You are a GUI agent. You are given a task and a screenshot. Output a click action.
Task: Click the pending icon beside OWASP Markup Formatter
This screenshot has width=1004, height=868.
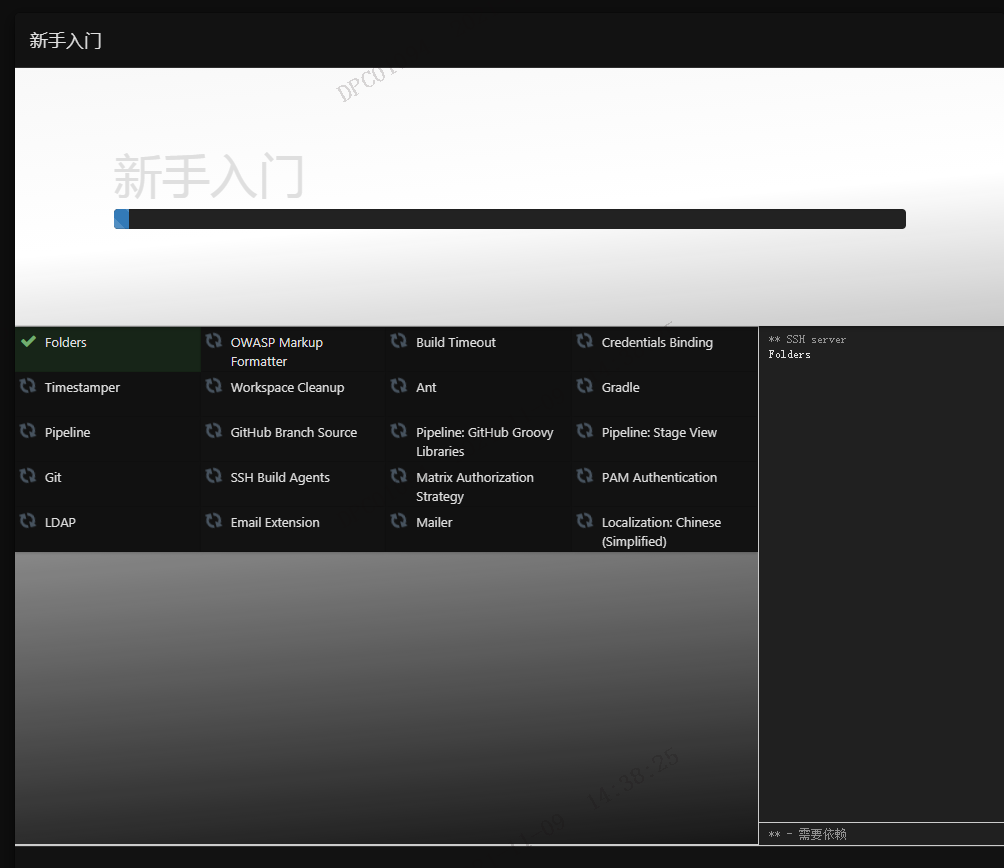(214, 341)
